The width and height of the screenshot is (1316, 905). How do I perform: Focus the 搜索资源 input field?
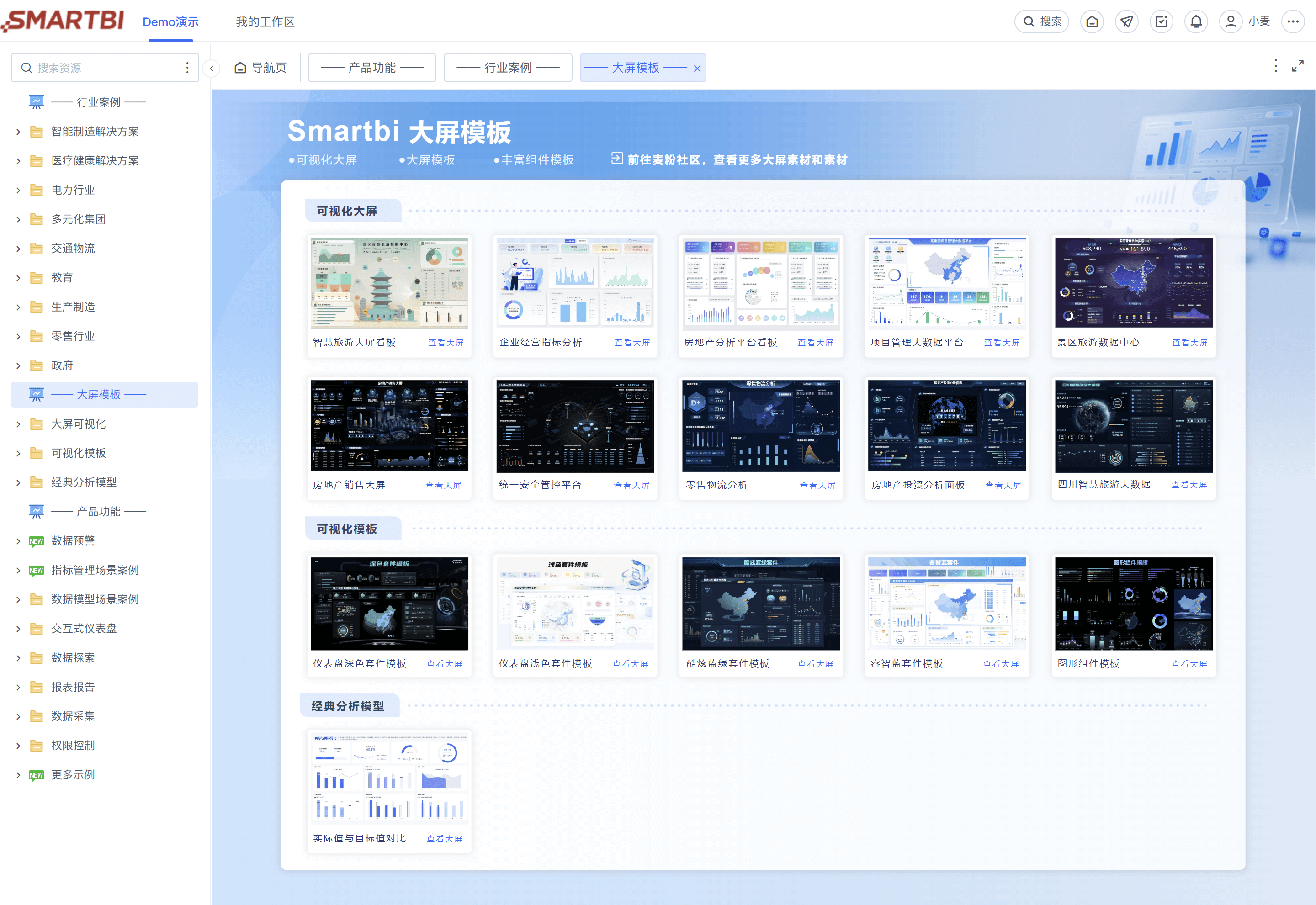pyautogui.click(x=105, y=68)
